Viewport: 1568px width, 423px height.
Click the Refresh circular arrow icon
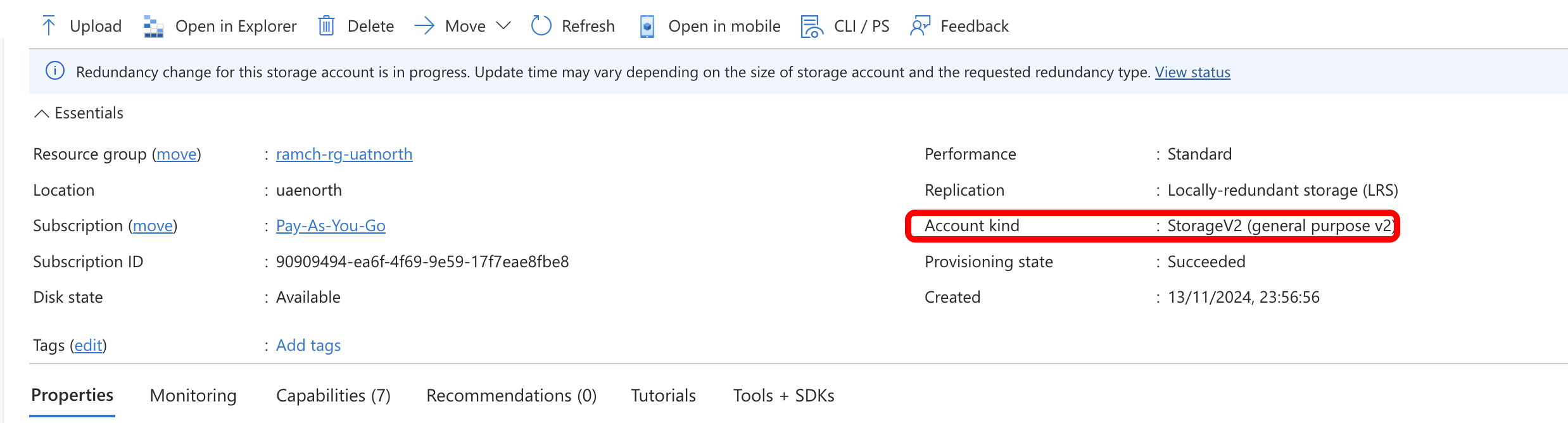coord(541,26)
